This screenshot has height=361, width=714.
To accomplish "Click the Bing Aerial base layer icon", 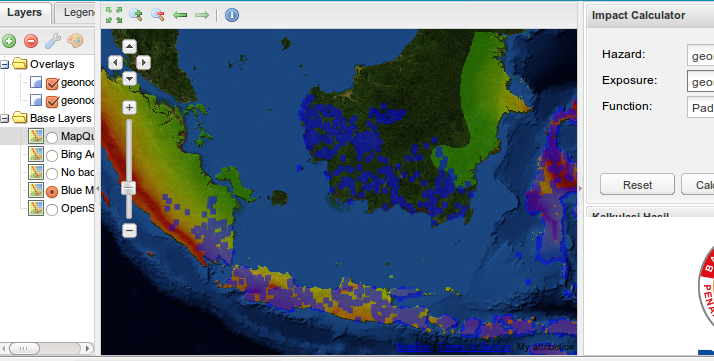I will [x=36, y=154].
